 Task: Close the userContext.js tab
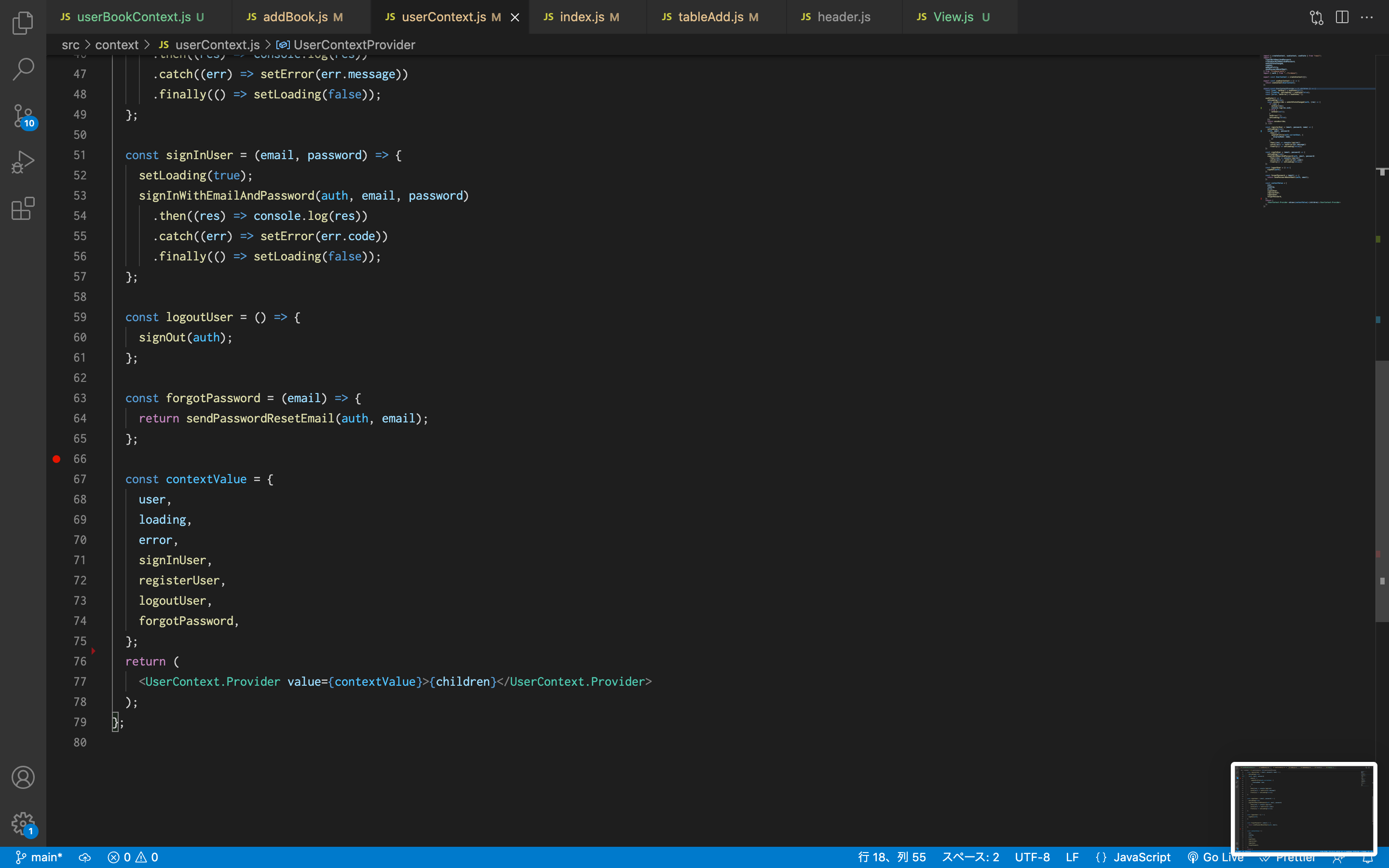coord(515,17)
